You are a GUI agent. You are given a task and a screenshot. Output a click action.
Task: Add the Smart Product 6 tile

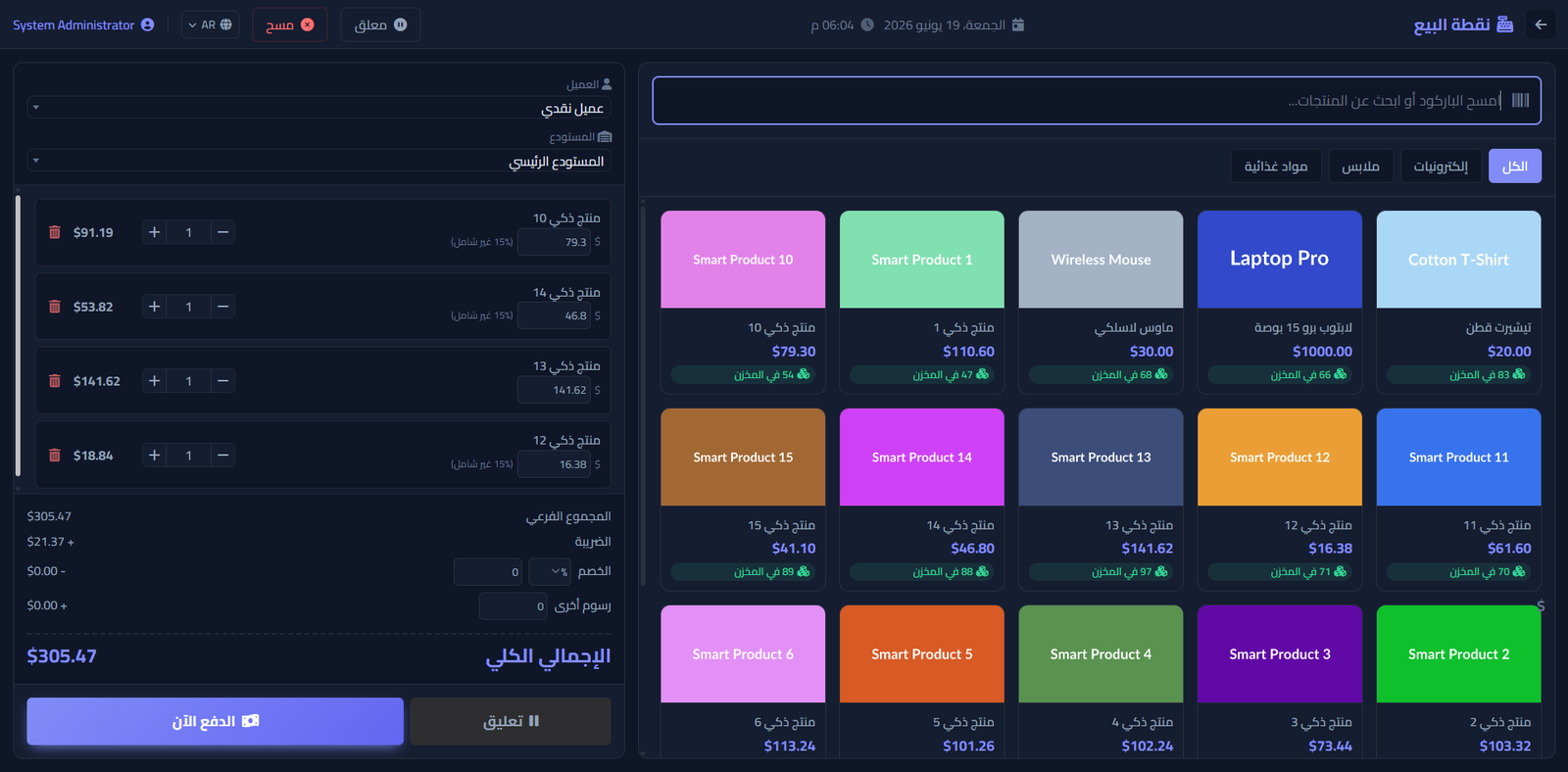(743, 681)
